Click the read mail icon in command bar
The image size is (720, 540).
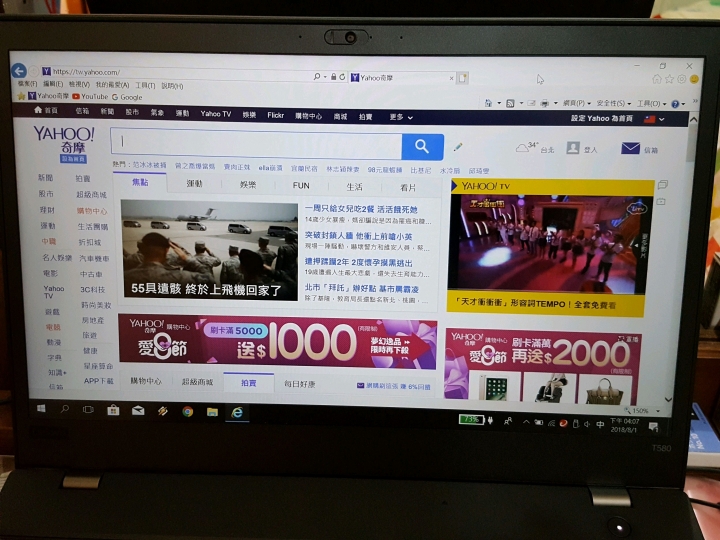click(531, 103)
